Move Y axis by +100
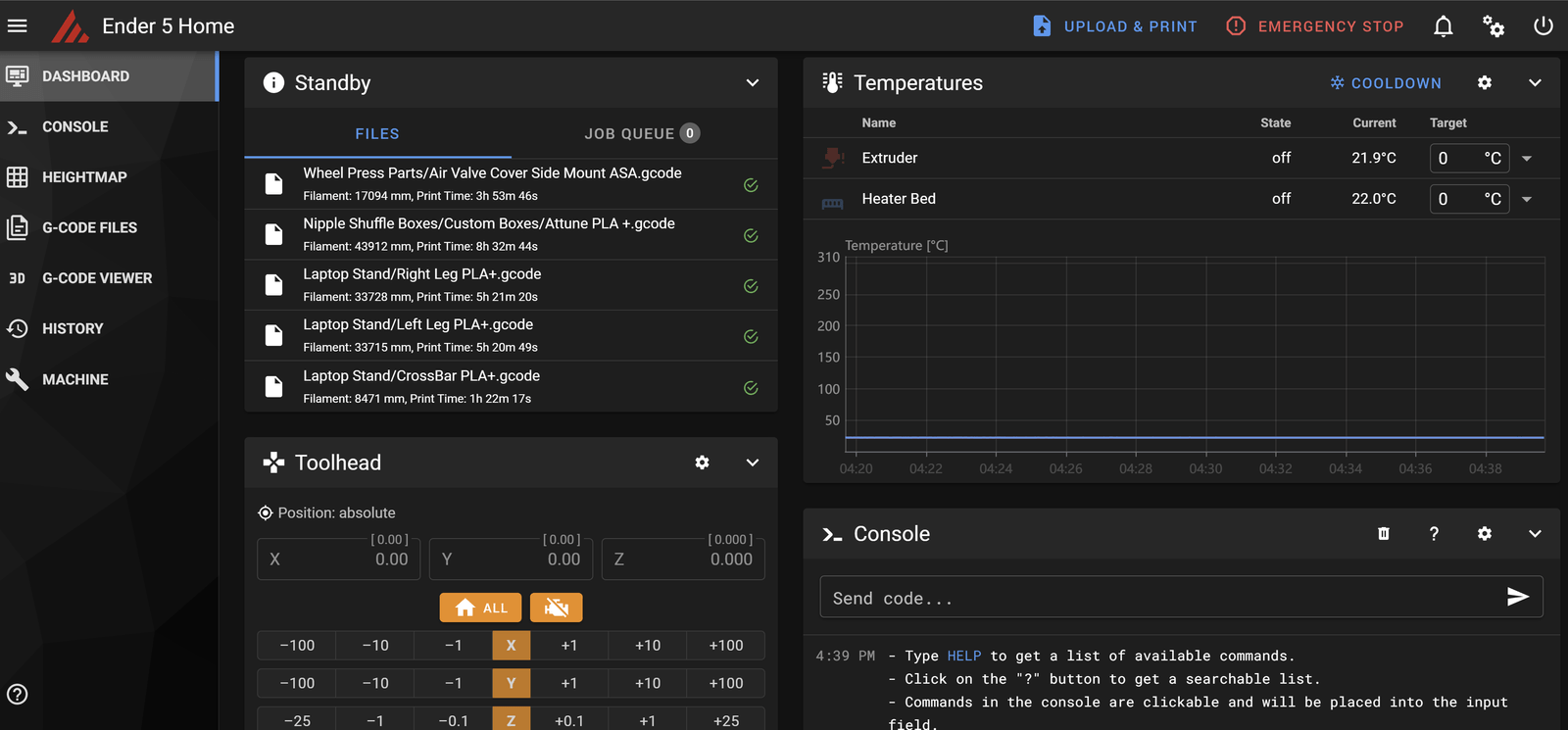Image resolution: width=1568 pixels, height=730 pixels. pos(726,683)
